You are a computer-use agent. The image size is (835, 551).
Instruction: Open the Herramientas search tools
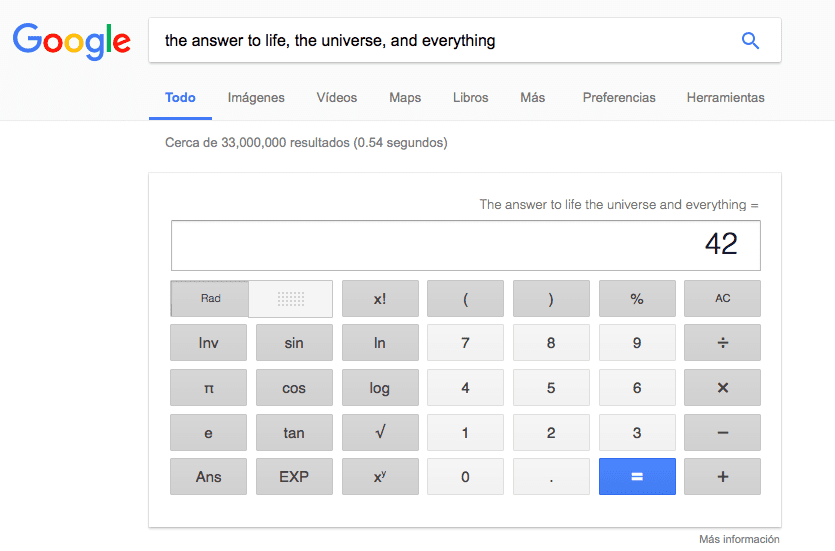[x=725, y=98]
